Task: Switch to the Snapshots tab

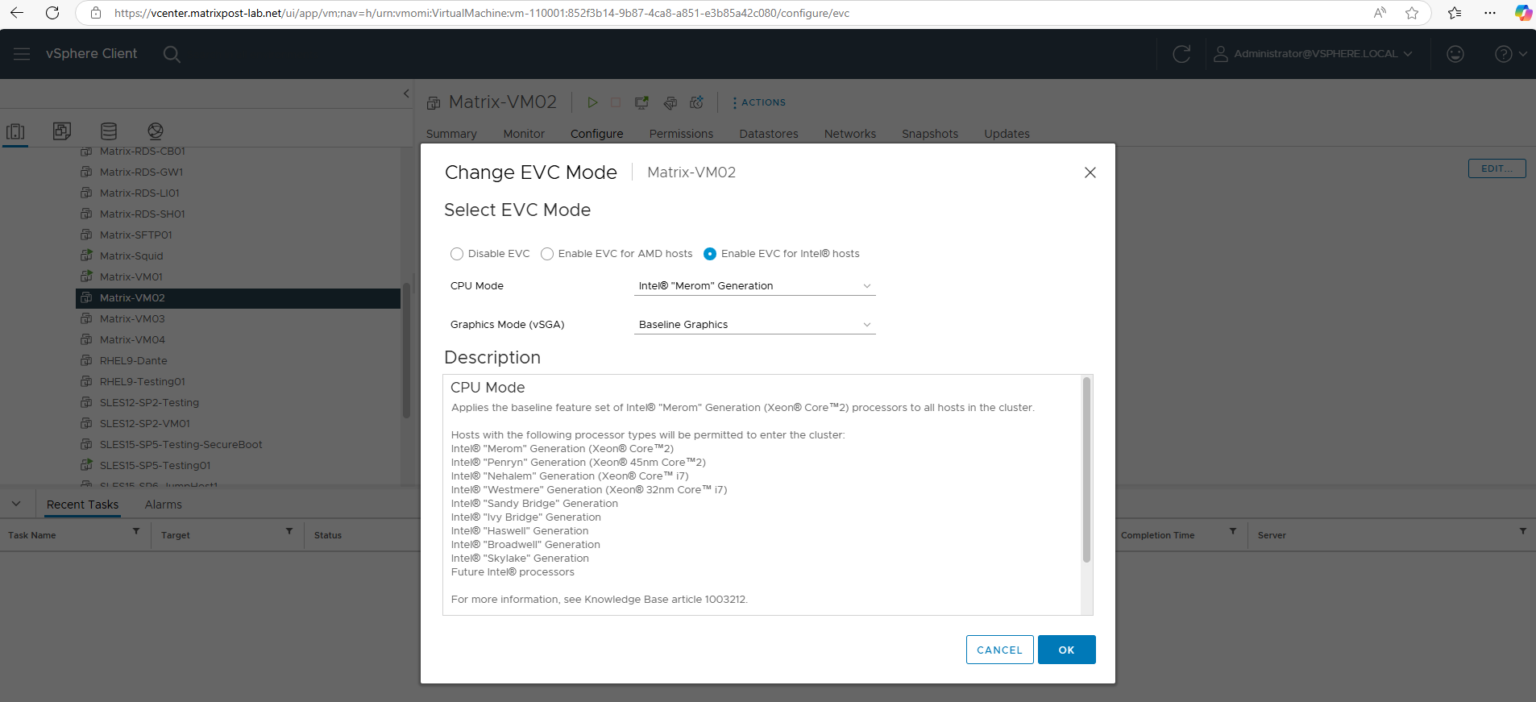Action: pos(929,133)
